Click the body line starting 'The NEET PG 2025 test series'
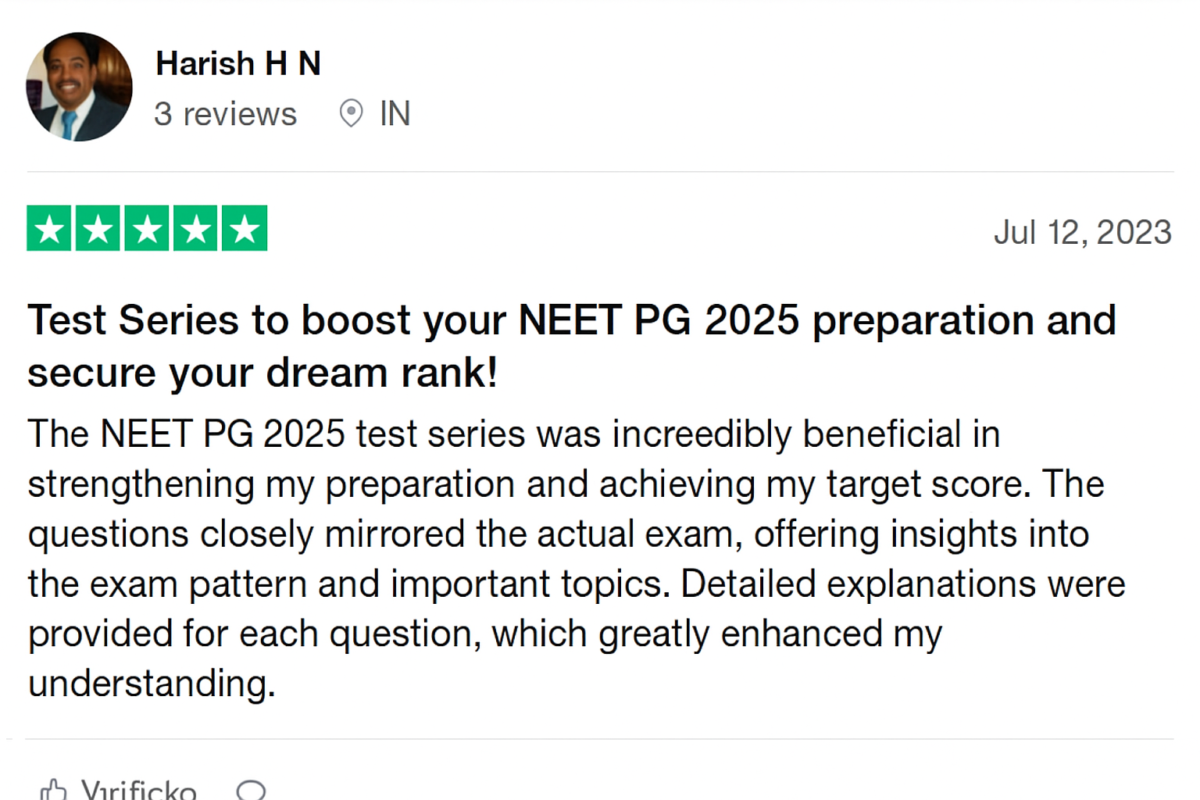Image resolution: width=1200 pixels, height=800 pixels. pos(514,434)
